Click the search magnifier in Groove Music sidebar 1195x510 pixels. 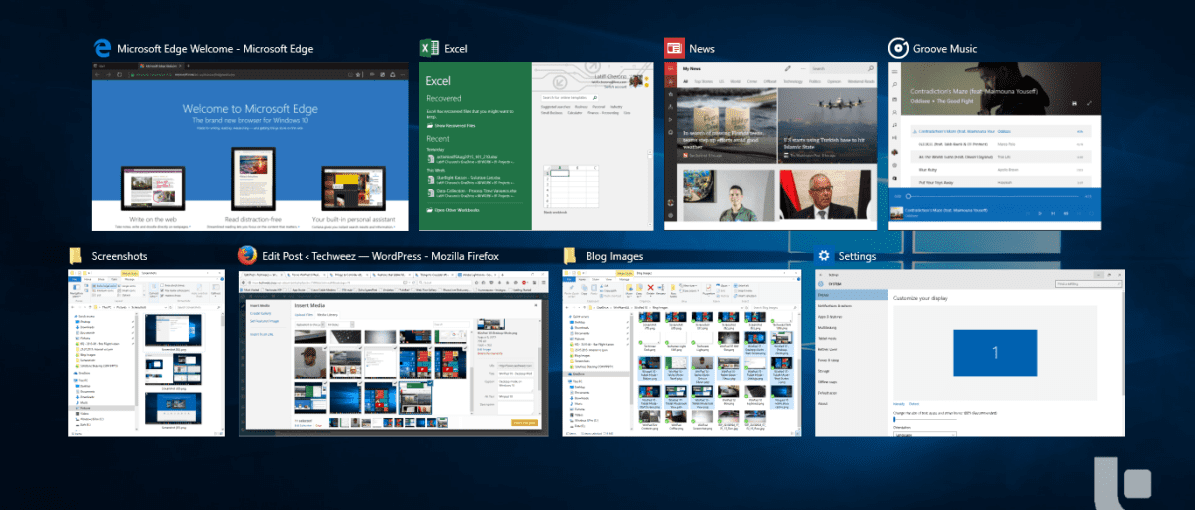(x=895, y=85)
